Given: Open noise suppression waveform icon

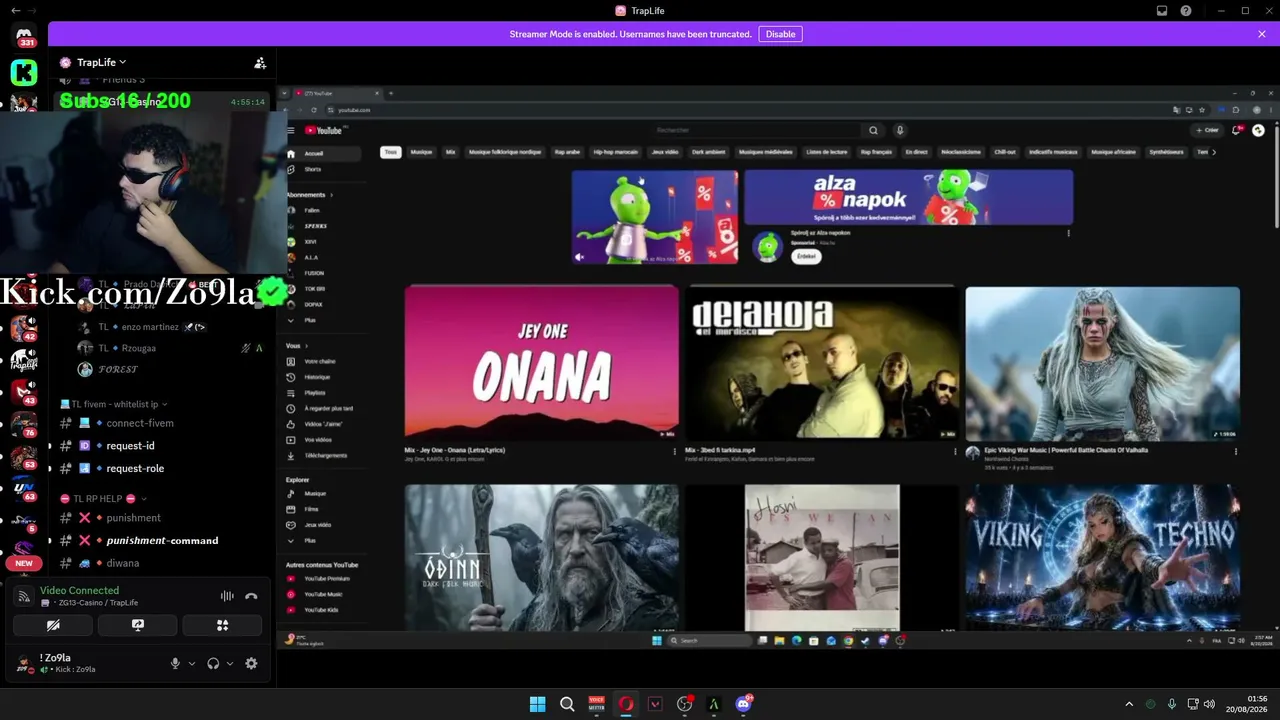Looking at the screenshot, I should (227, 596).
